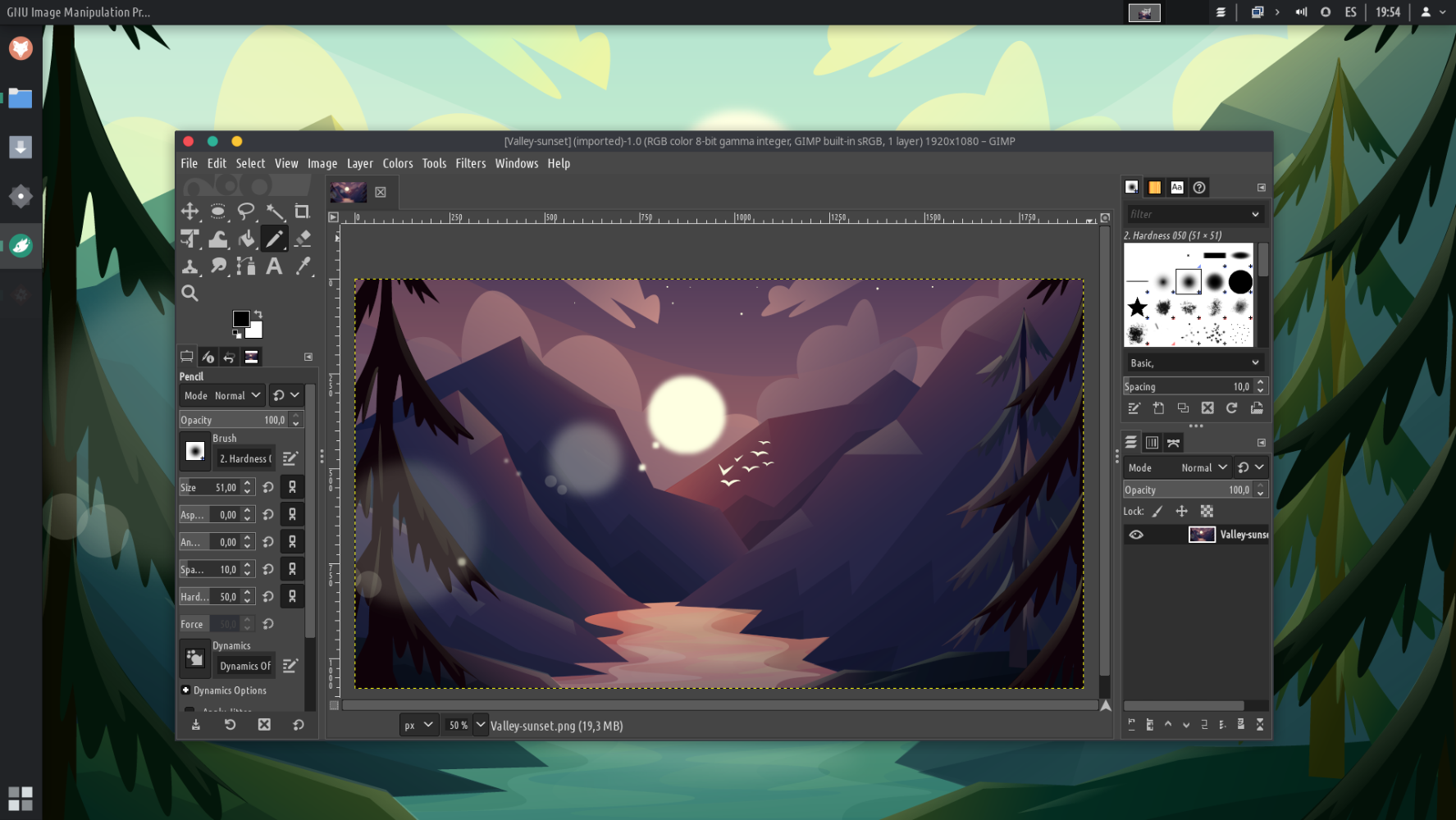Toggle lock alpha channel checkerboard icon
1456x820 pixels.
[x=1207, y=512]
